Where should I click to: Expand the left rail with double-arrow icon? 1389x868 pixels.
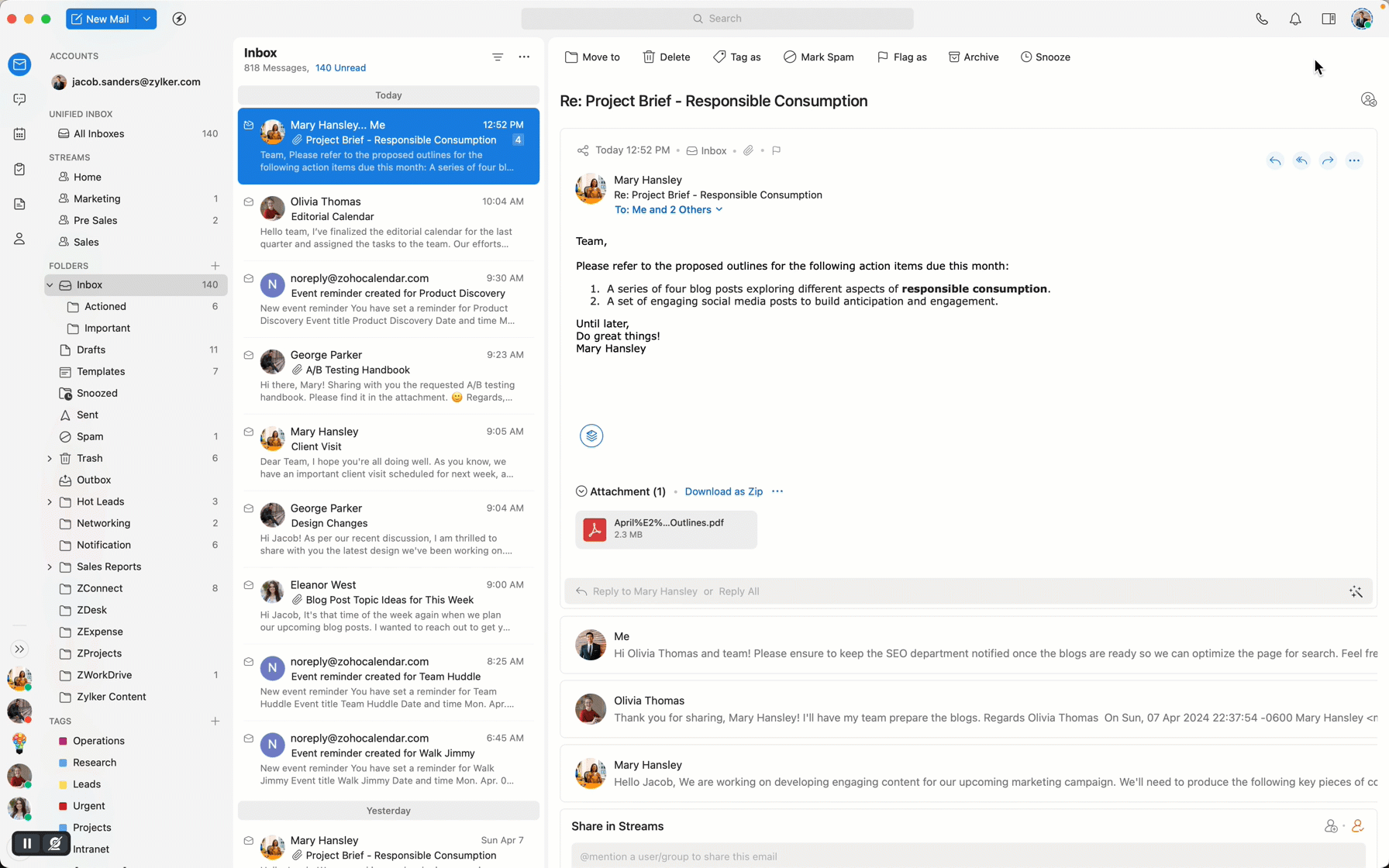coord(19,649)
